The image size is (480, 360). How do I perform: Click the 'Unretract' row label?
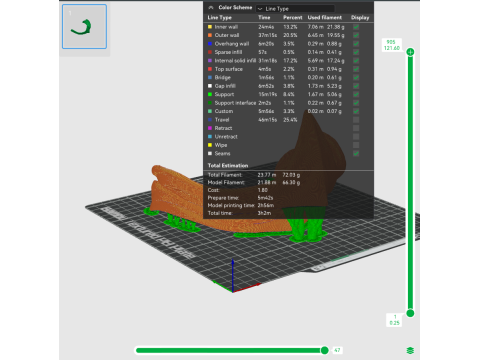point(226,137)
